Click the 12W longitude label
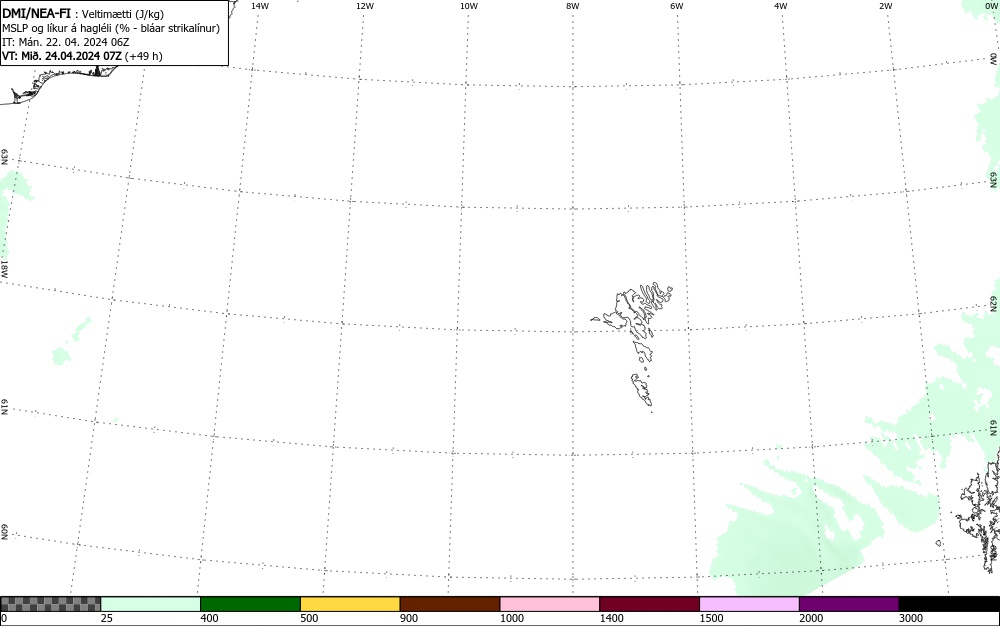 coord(365,6)
